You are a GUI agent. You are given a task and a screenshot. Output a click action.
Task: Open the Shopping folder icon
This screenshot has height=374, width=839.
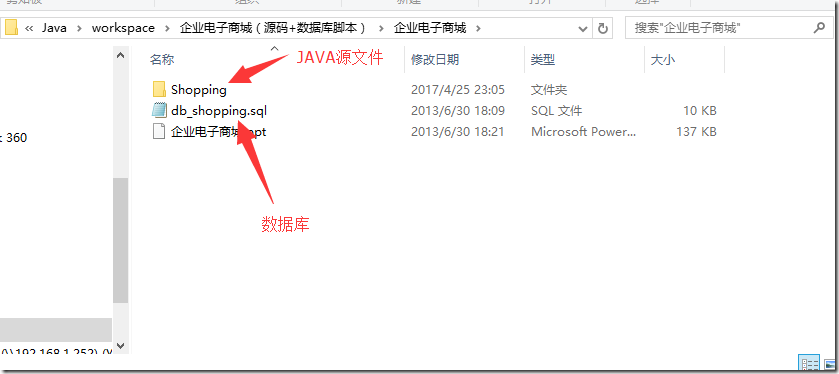[x=159, y=89]
